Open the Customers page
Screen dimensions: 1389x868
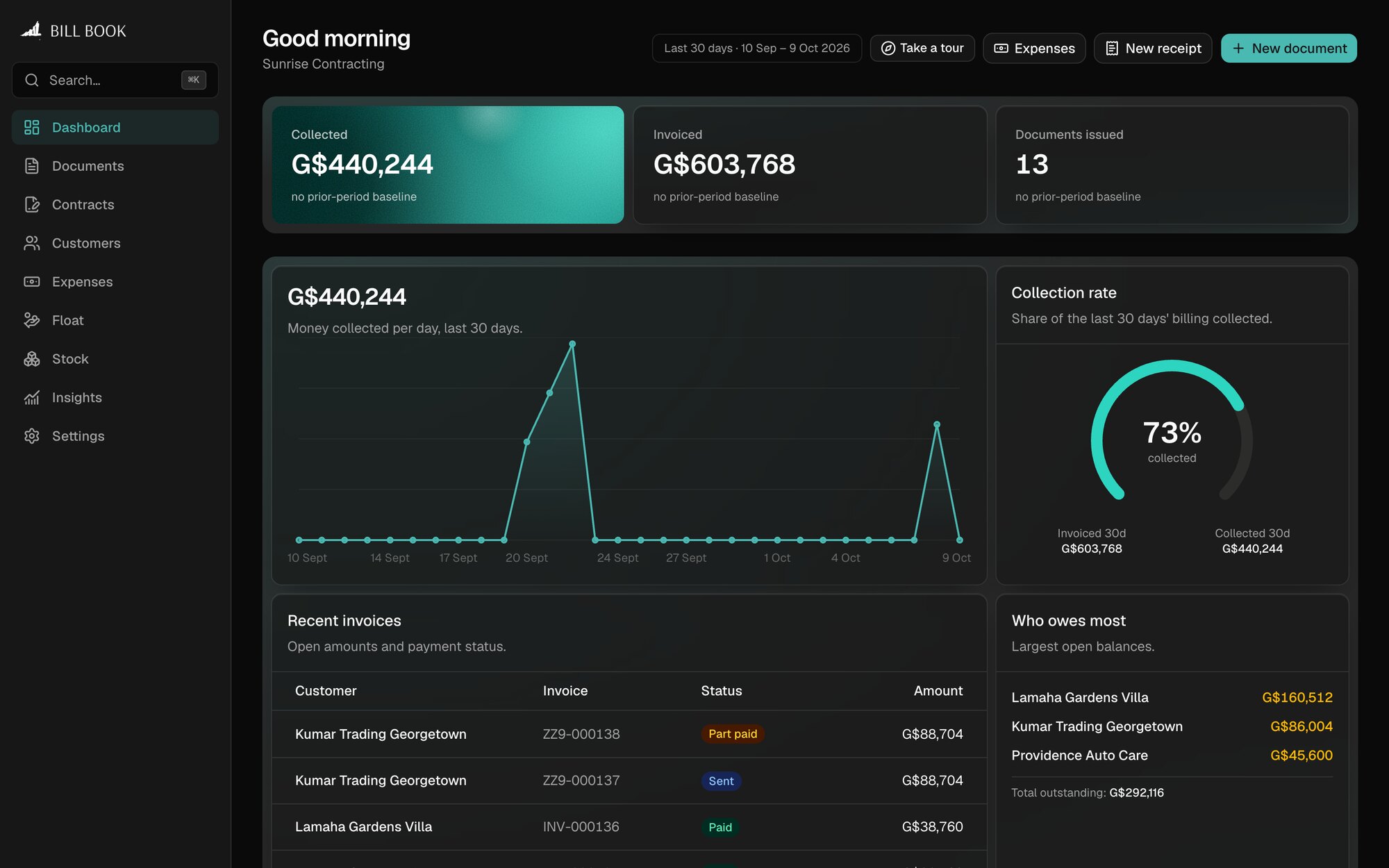tap(115, 243)
